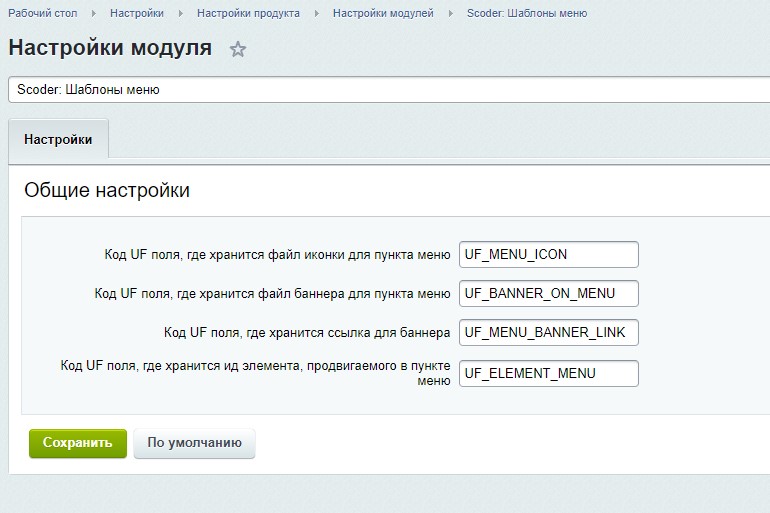Reset settings with По умолчанию button
Screen dimensions: 770x513
pos(194,443)
